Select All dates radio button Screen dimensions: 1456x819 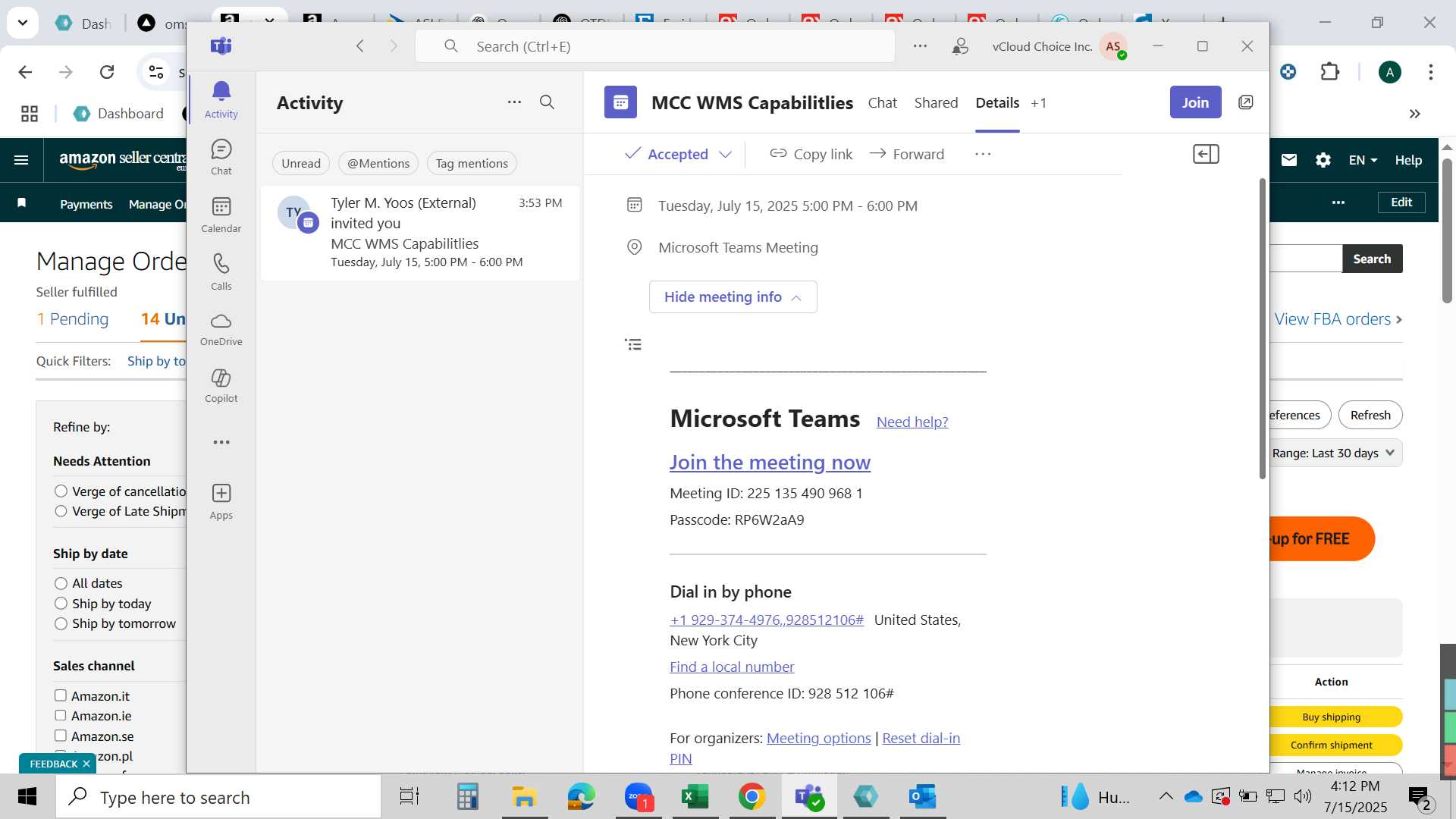tap(61, 583)
